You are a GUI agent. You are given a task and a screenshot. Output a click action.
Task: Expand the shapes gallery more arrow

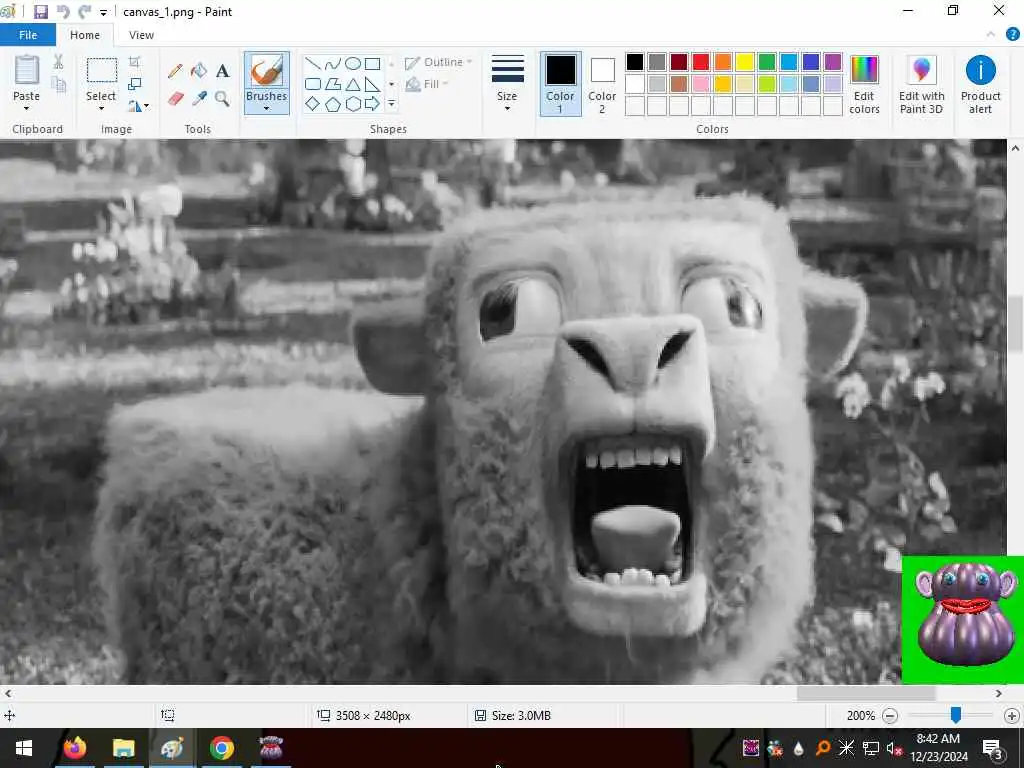point(391,104)
